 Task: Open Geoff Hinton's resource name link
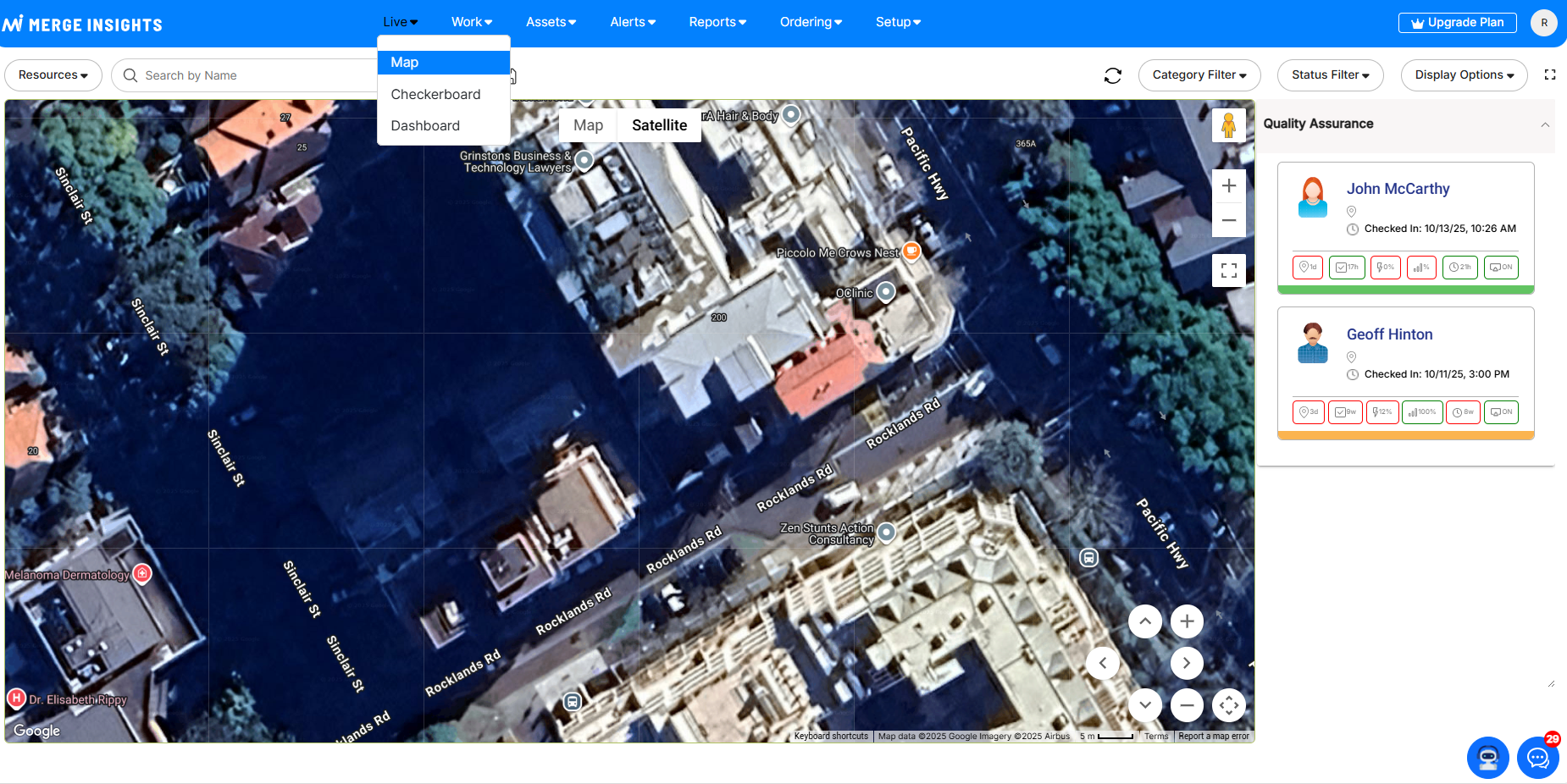tap(1389, 334)
